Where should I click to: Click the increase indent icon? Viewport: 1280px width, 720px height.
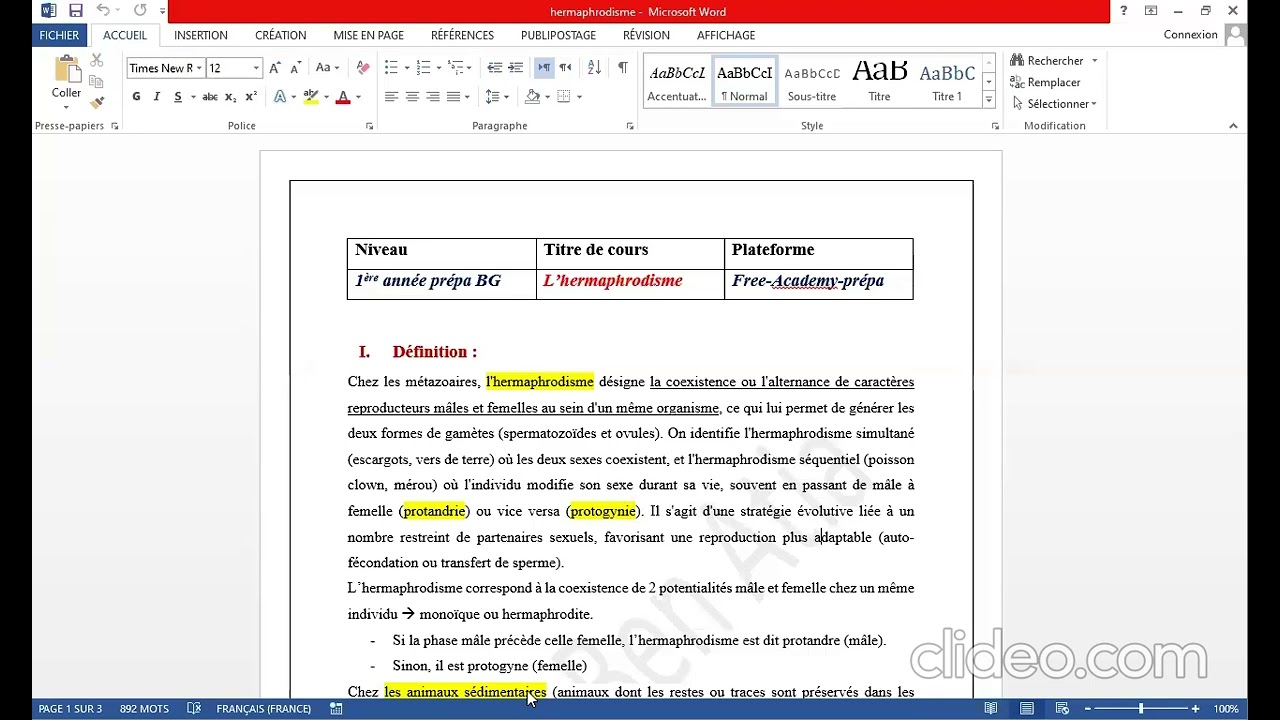pos(515,68)
